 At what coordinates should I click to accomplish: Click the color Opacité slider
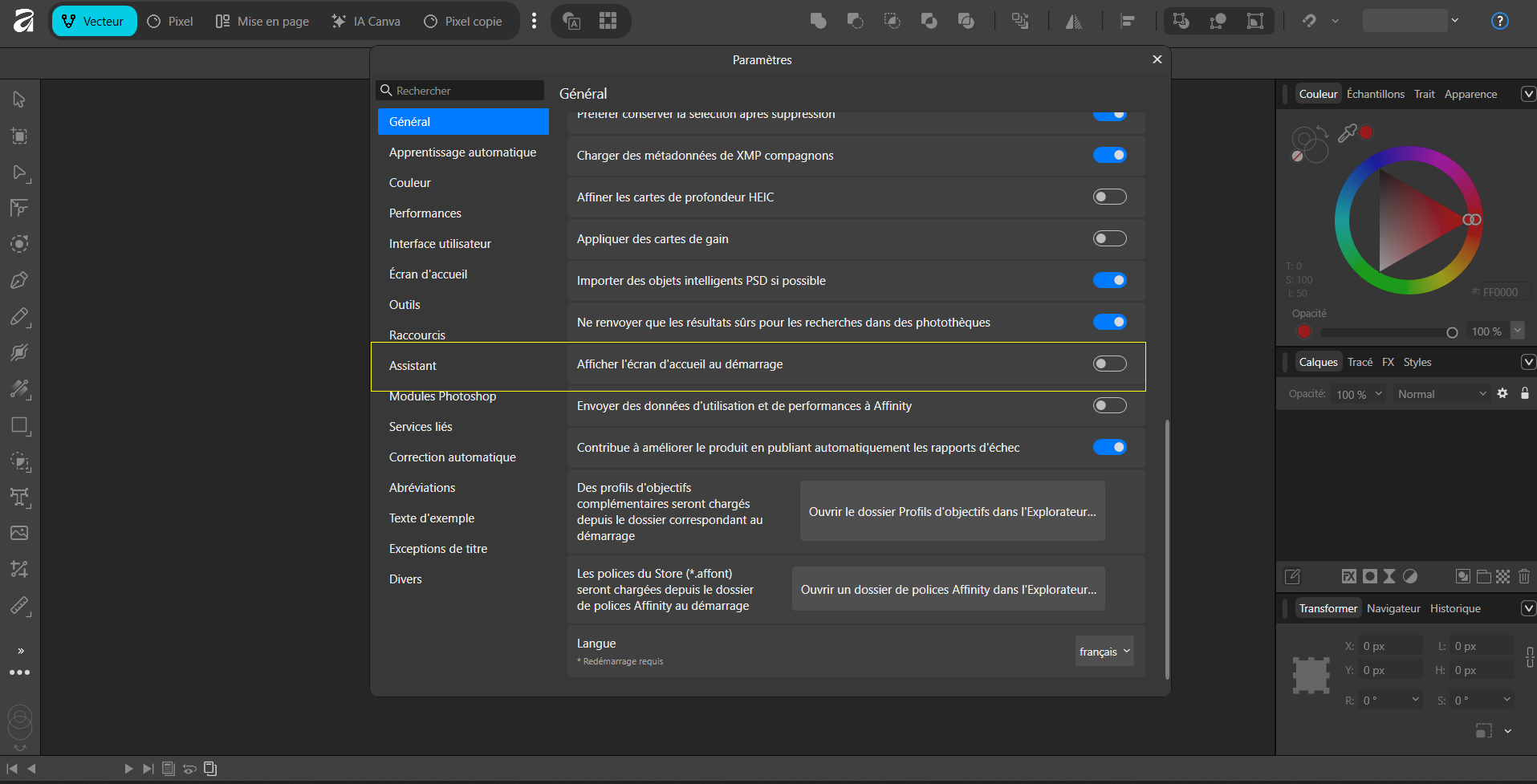coord(1389,332)
